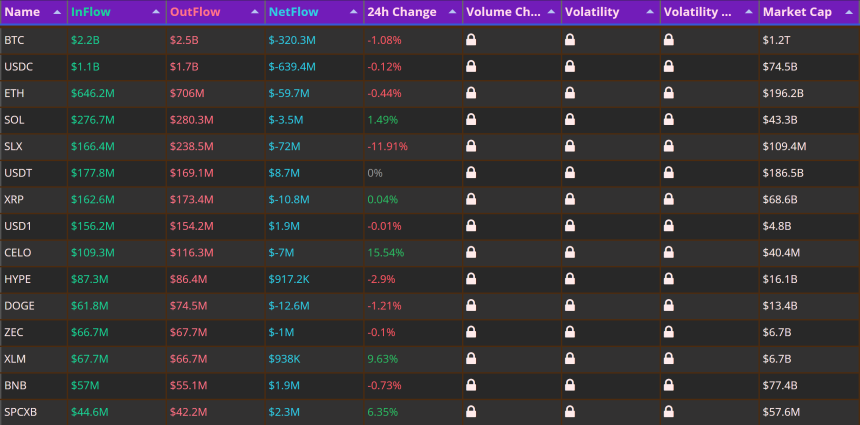Click the rightmost lock icon in the XLM row
The width and height of the screenshot is (860, 425).
point(669,359)
